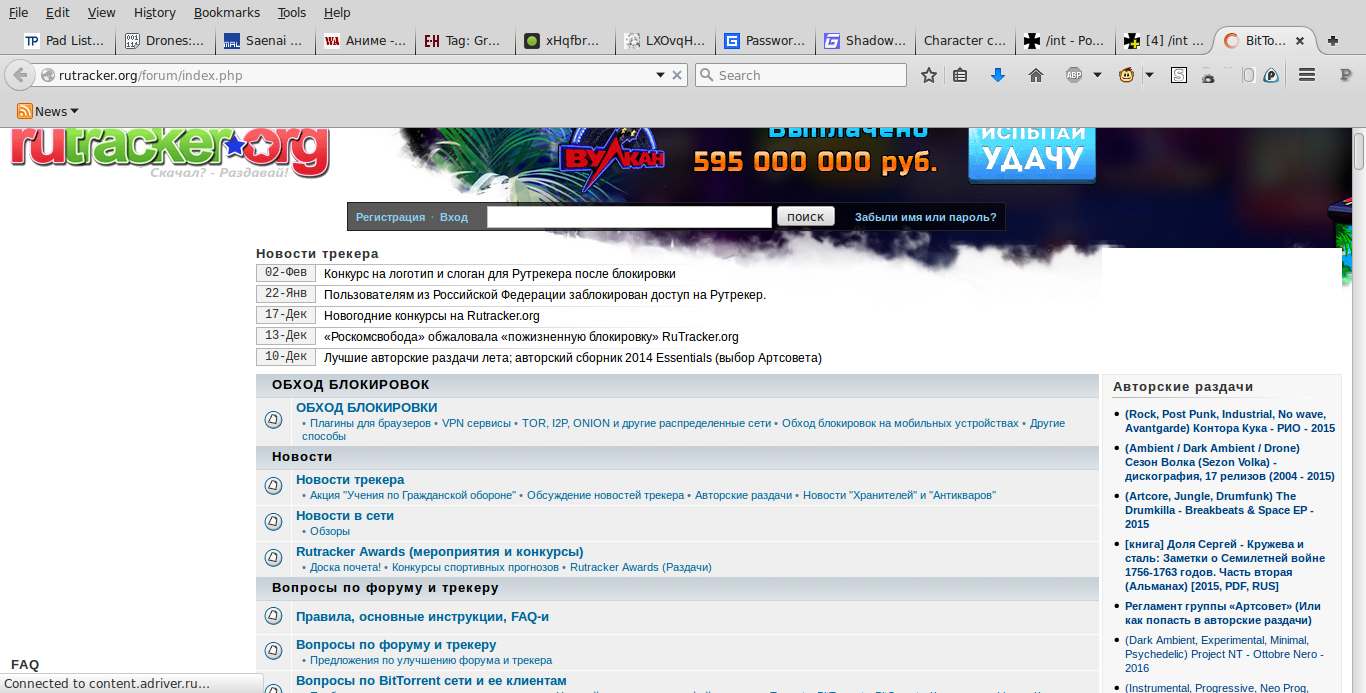Viewport: 1366px width, 693px height.
Task: Switch to the Saenai tab
Action: point(265,41)
